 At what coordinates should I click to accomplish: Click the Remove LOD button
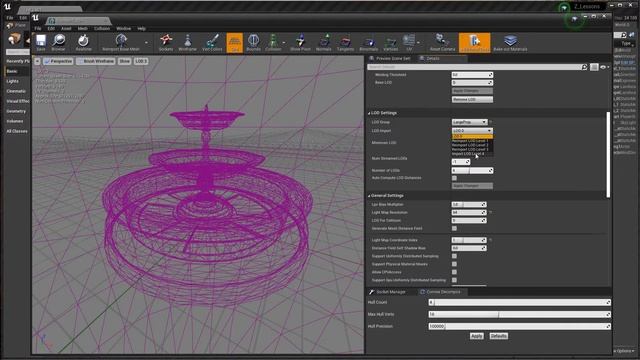click(x=472, y=100)
